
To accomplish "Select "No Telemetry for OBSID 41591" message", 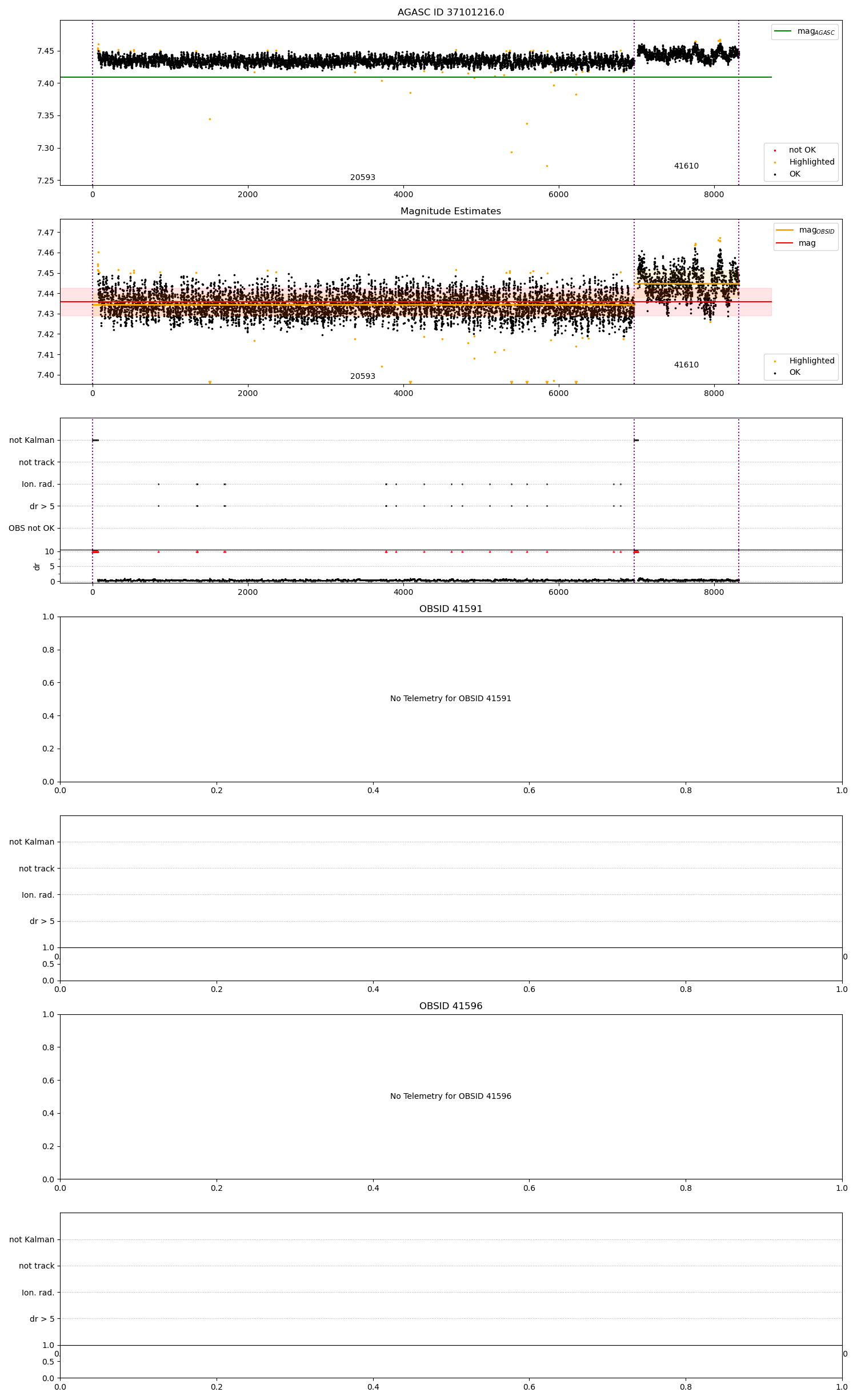I will 451,698.
